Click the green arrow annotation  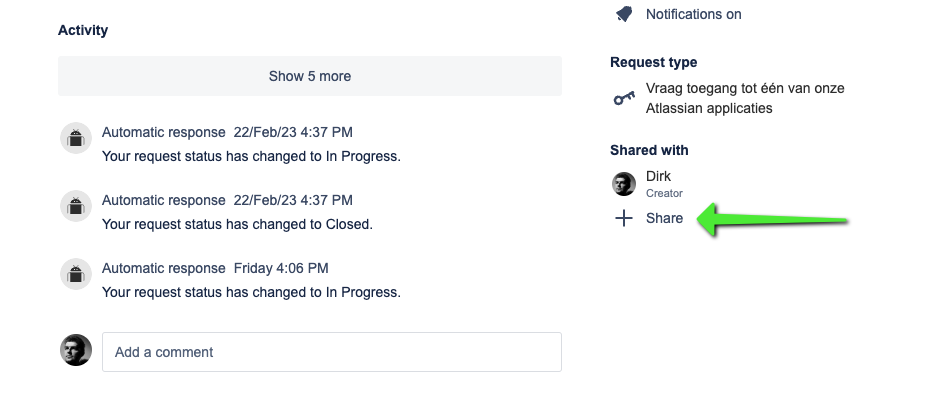(x=772, y=219)
